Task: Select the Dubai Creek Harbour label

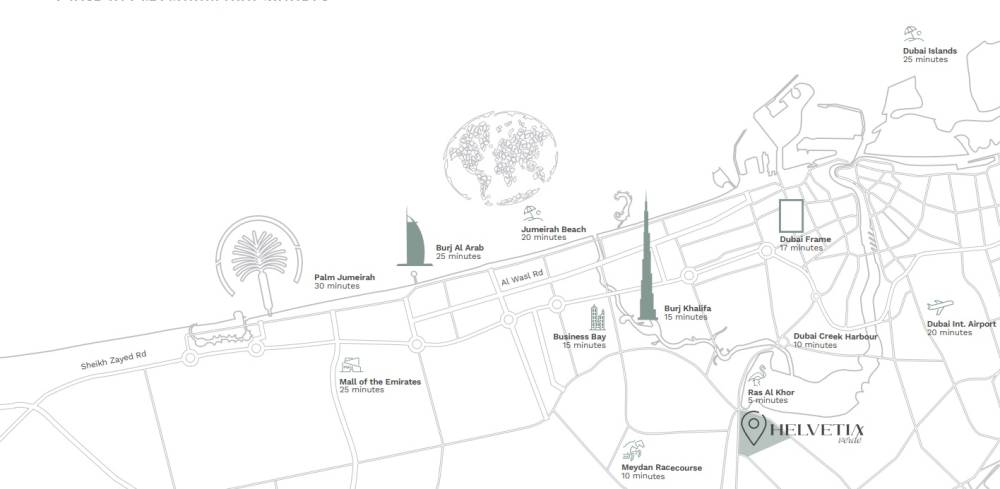Action: 834,336
